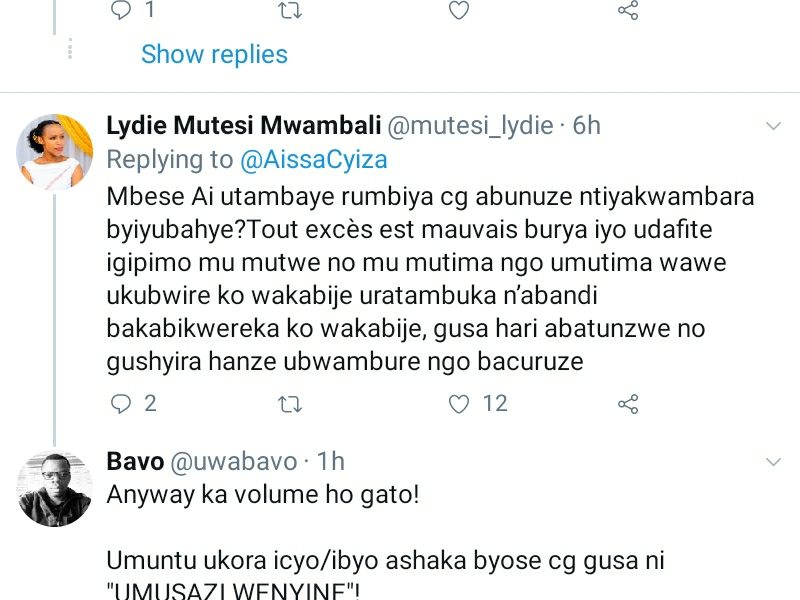800x600 pixels.
Task: Open Bavo's display name profile
Action: (x=134, y=462)
